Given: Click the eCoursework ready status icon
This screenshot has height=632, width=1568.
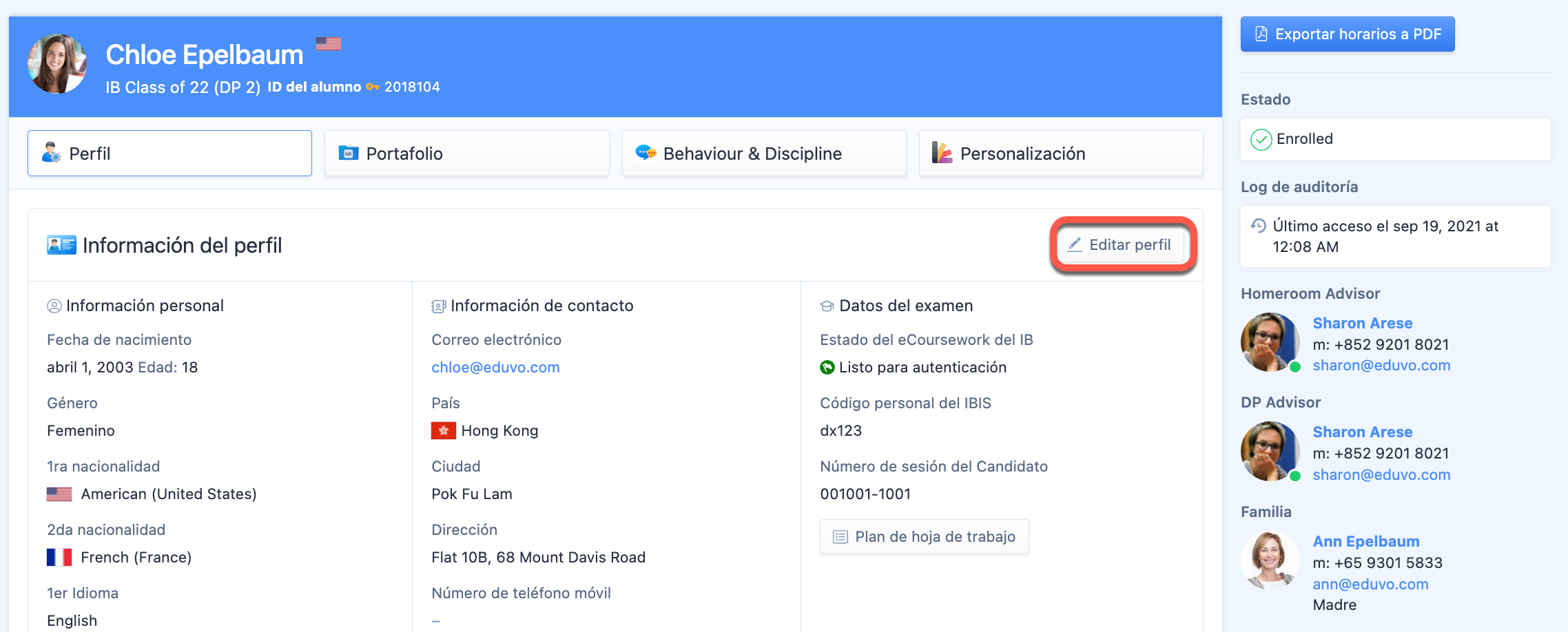Looking at the screenshot, I should pyautogui.click(x=827, y=368).
